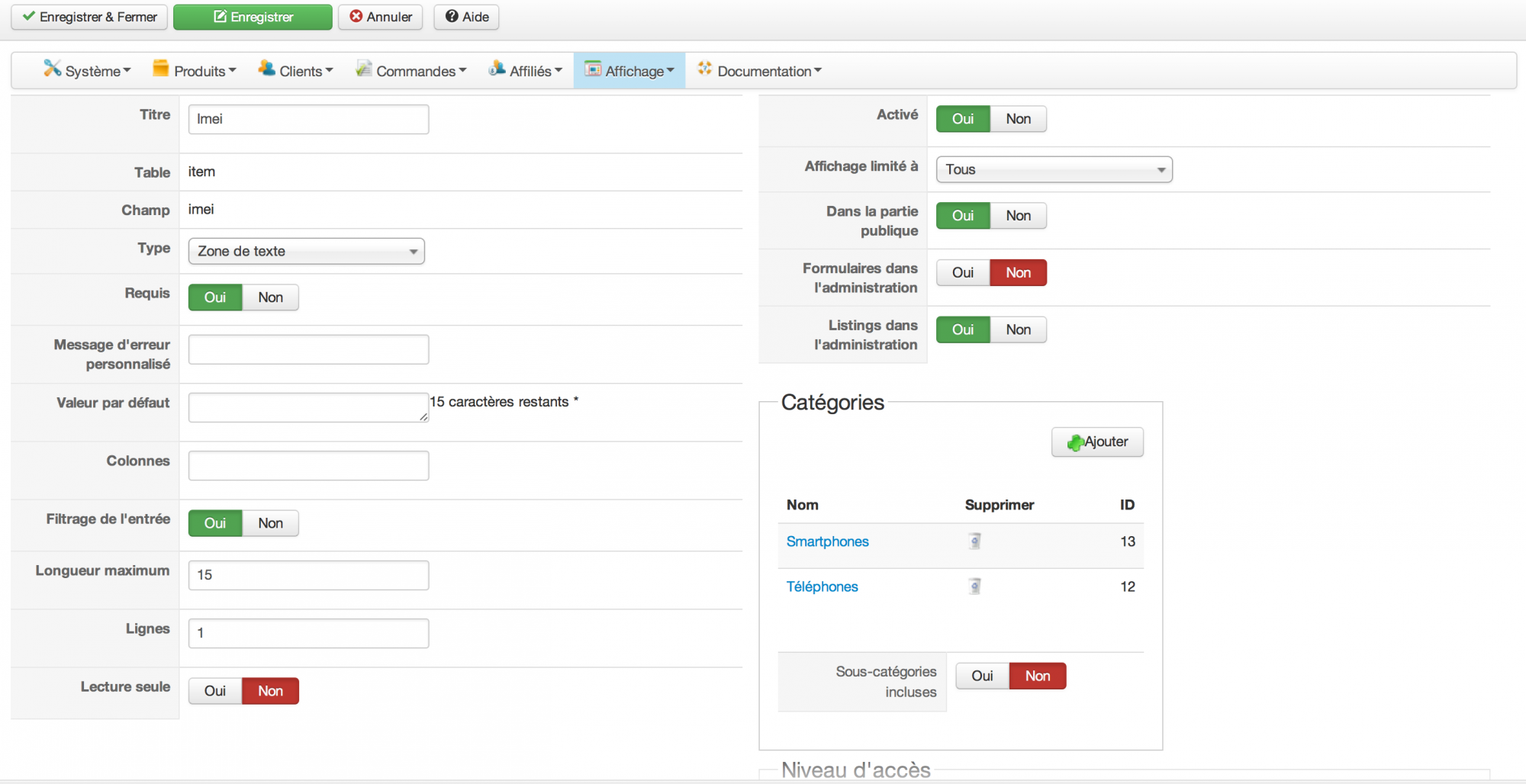Set Dans la partie publique to Oui
The height and width of the screenshot is (784, 1526).
[963, 216]
